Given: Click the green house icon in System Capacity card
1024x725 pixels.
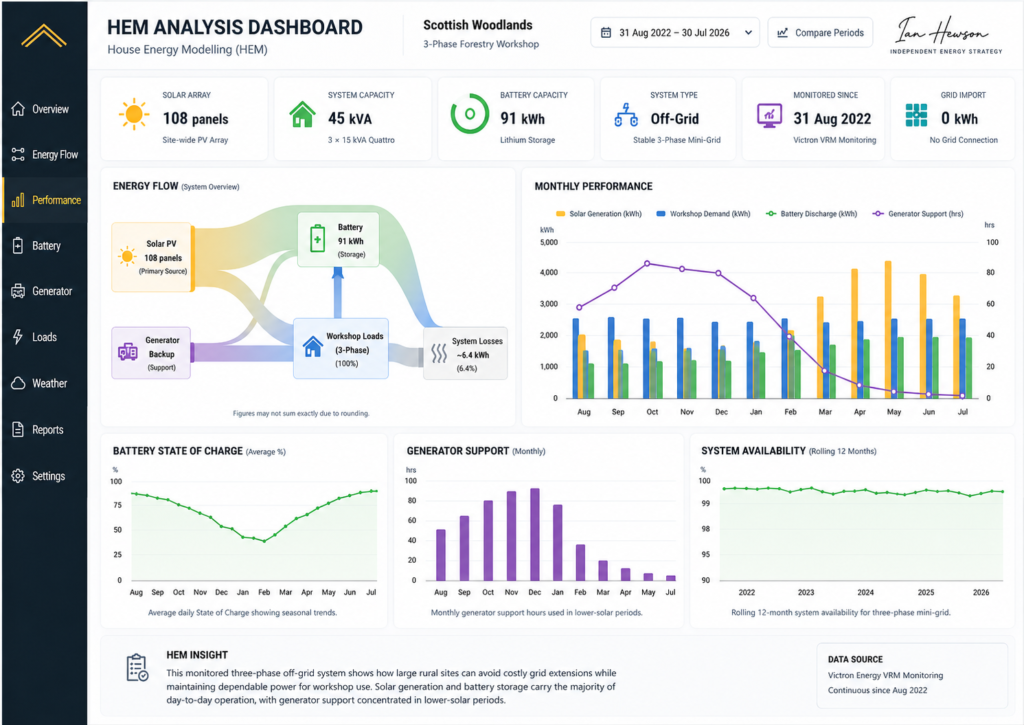Looking at the screenshot, I should (302, 114).
